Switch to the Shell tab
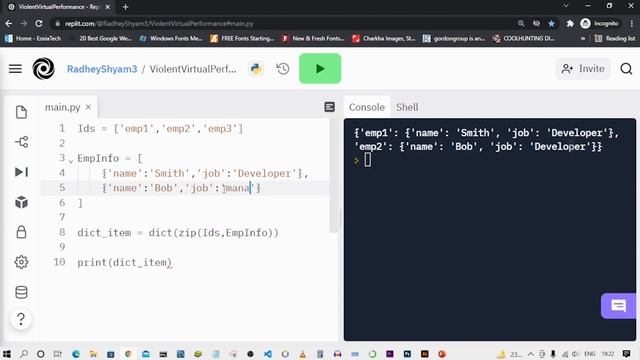Screen dimensions: 640x360 click(407, 107)
